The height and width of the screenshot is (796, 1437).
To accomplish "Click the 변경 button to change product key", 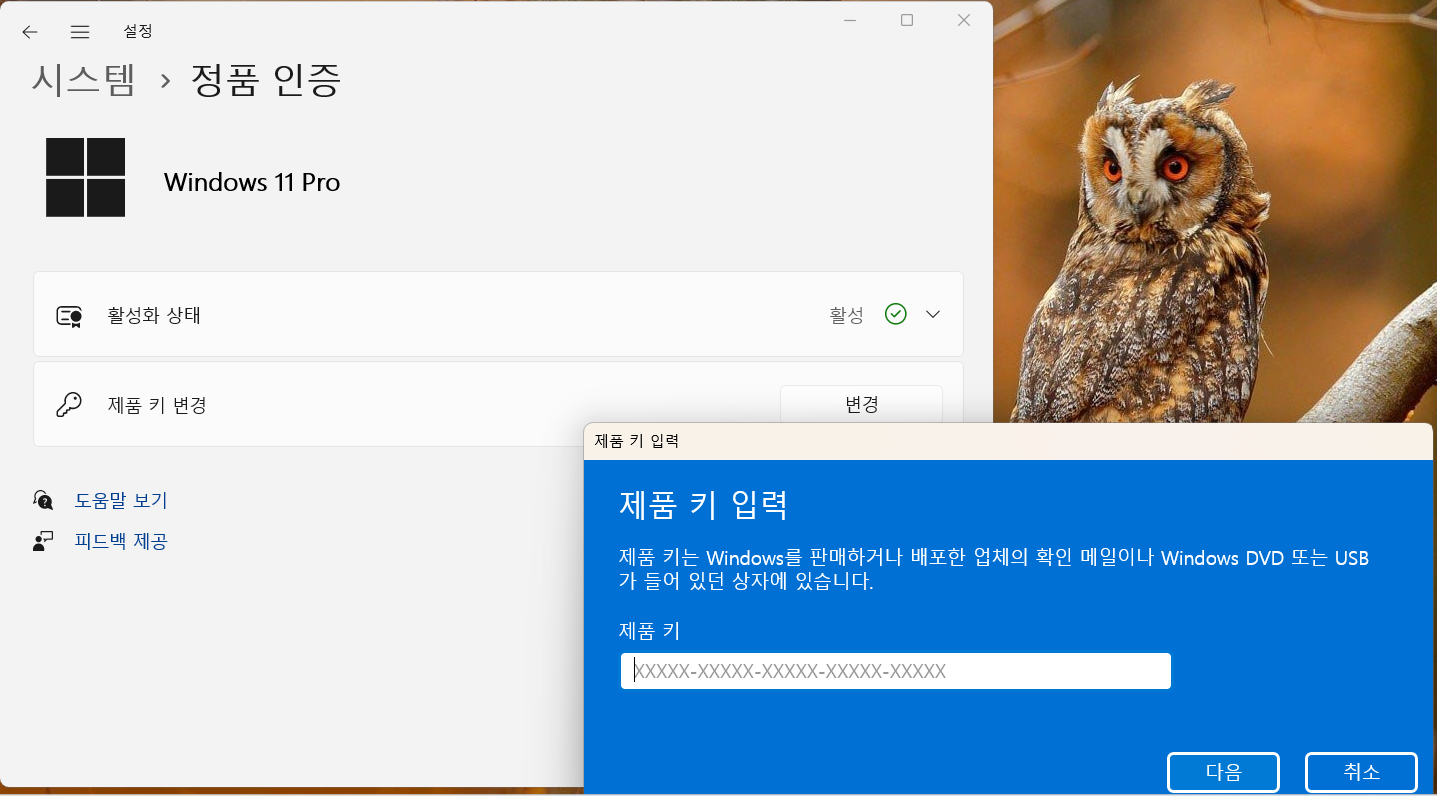I will click(861, 404).
